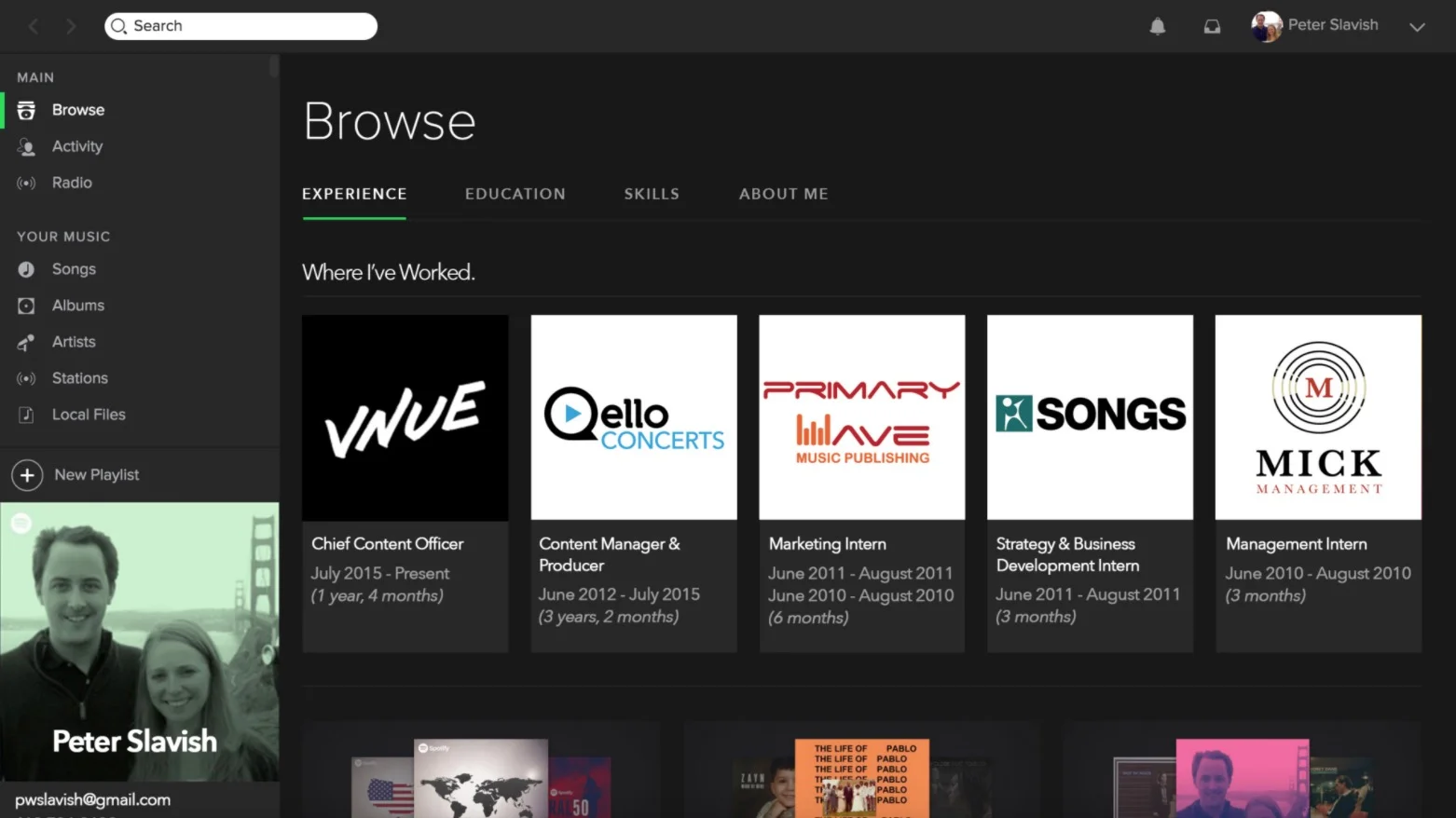Expand the account menu chevron
The height and width of the screenshot is (818, 1456).
coord(1417,27)
